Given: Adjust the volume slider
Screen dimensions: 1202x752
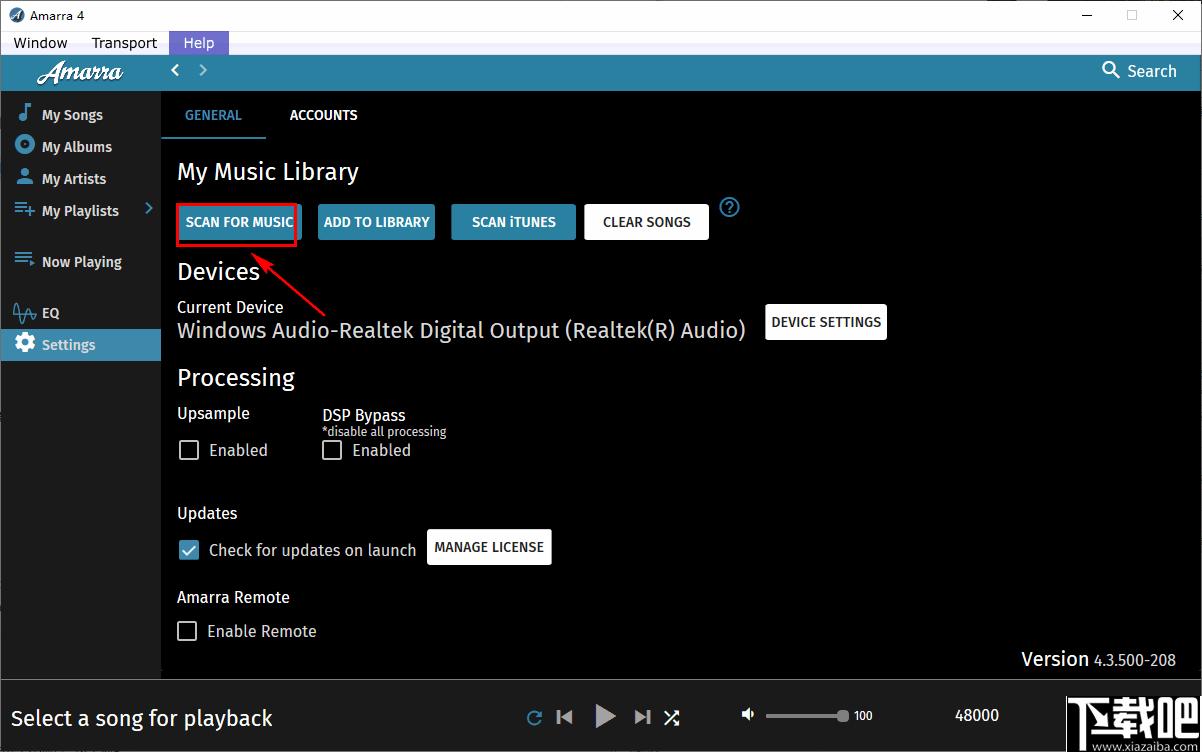Looking at the screenshot, I should click(x=807, y=715).
